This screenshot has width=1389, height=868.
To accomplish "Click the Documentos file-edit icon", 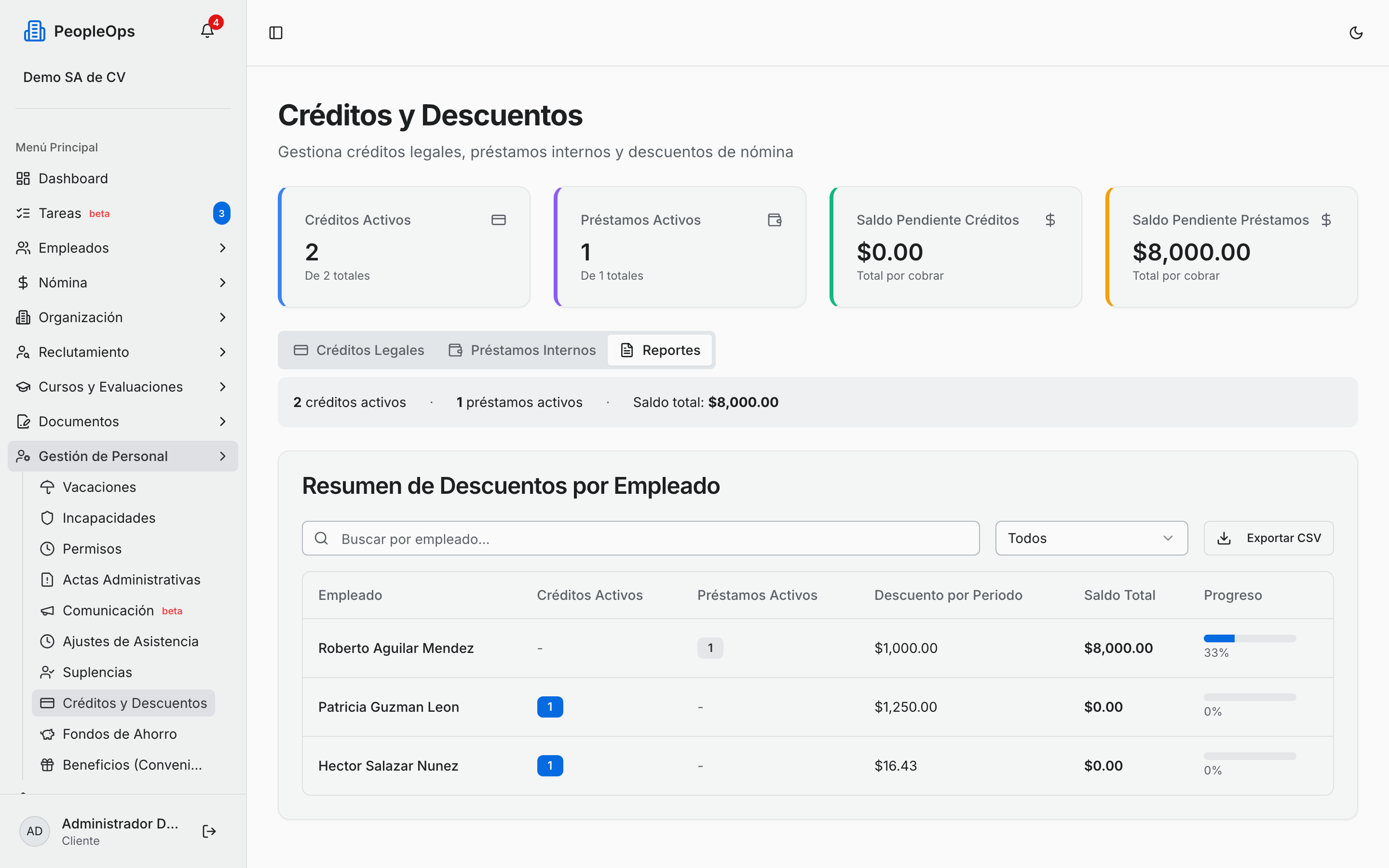I will pyautogui.click(x=23, y=421).
